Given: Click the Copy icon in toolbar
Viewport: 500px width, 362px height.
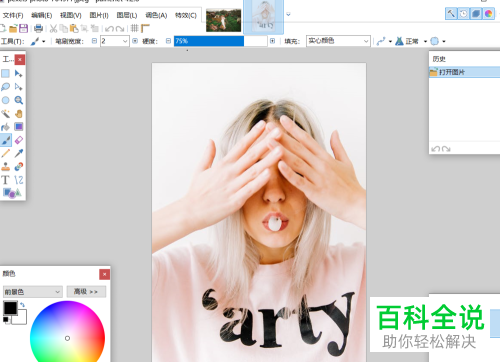Looking at the screenshot, I should 63,29.
